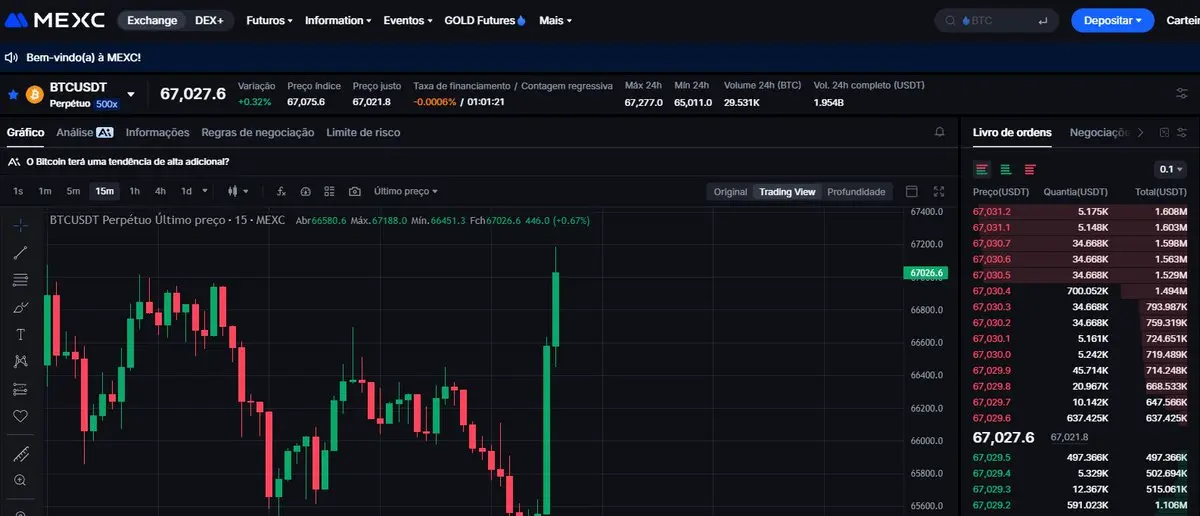Open the 0.1 price grouping dropdown
1200x516 pixels.
[1170, 169]
